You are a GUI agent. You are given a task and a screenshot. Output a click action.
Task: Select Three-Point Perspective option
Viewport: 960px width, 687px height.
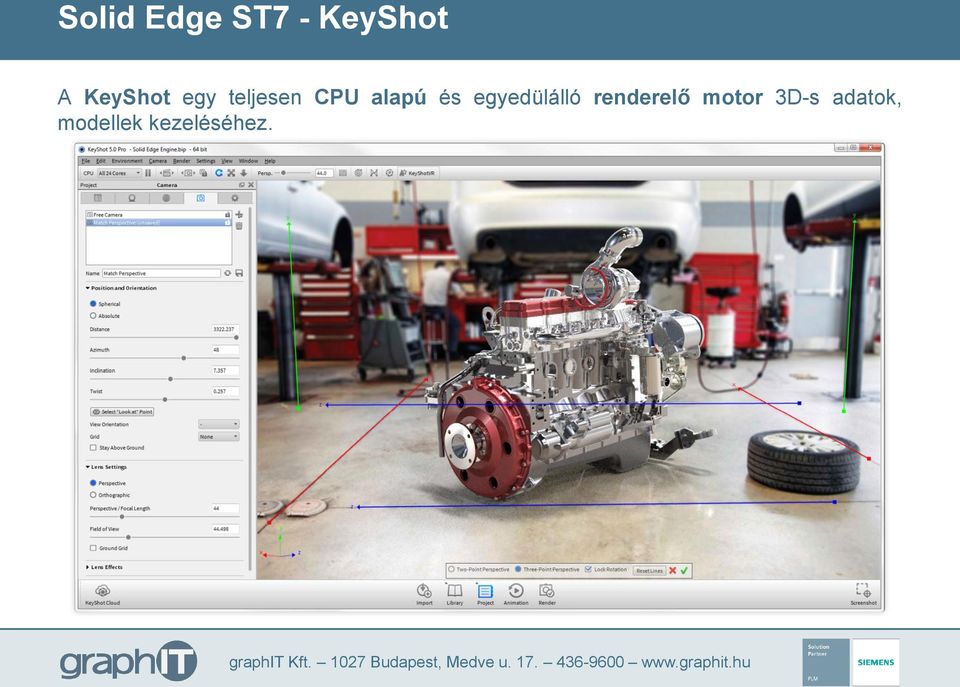(518, 569)
